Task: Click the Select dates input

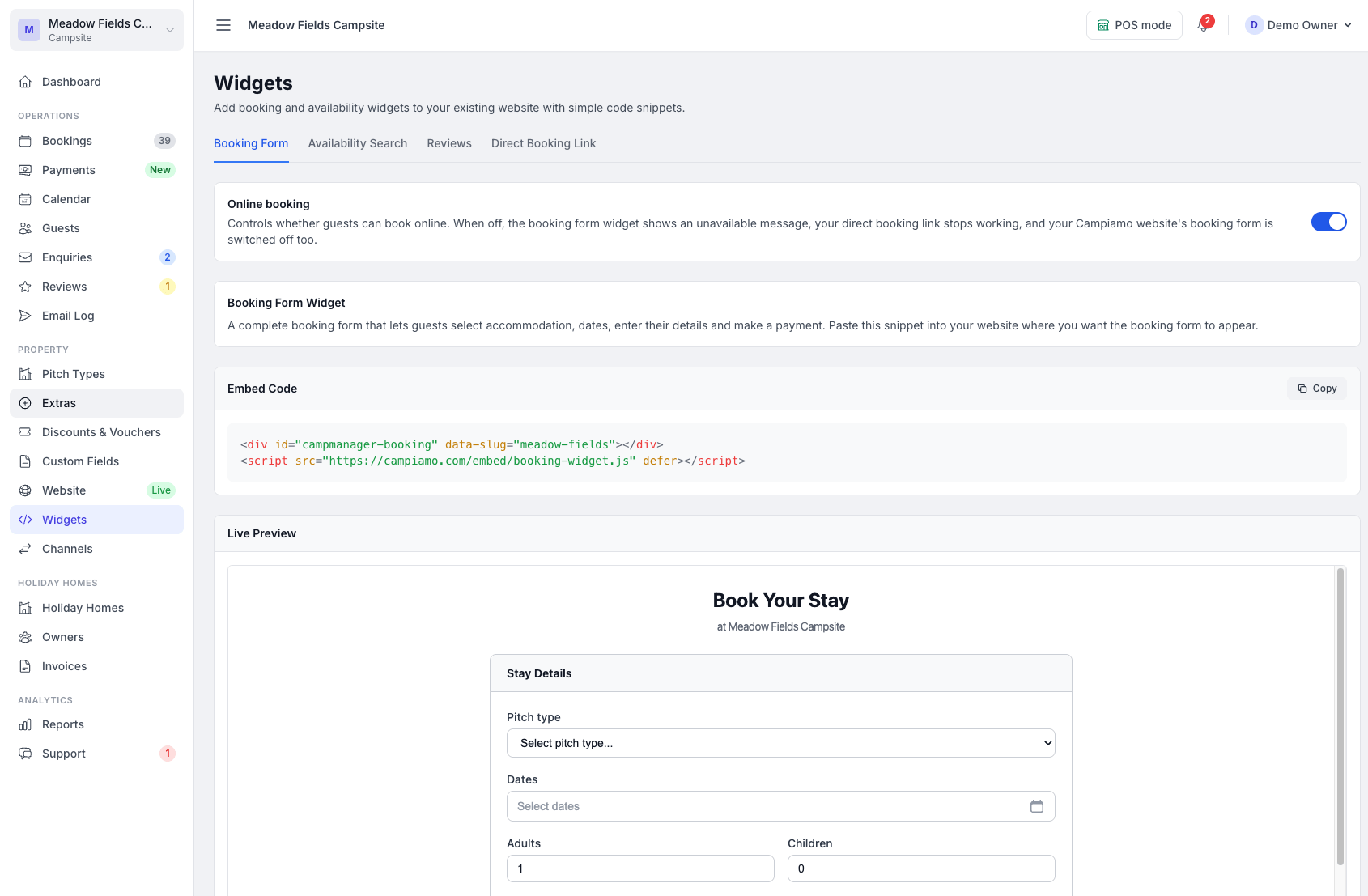Action: point(781,806)
